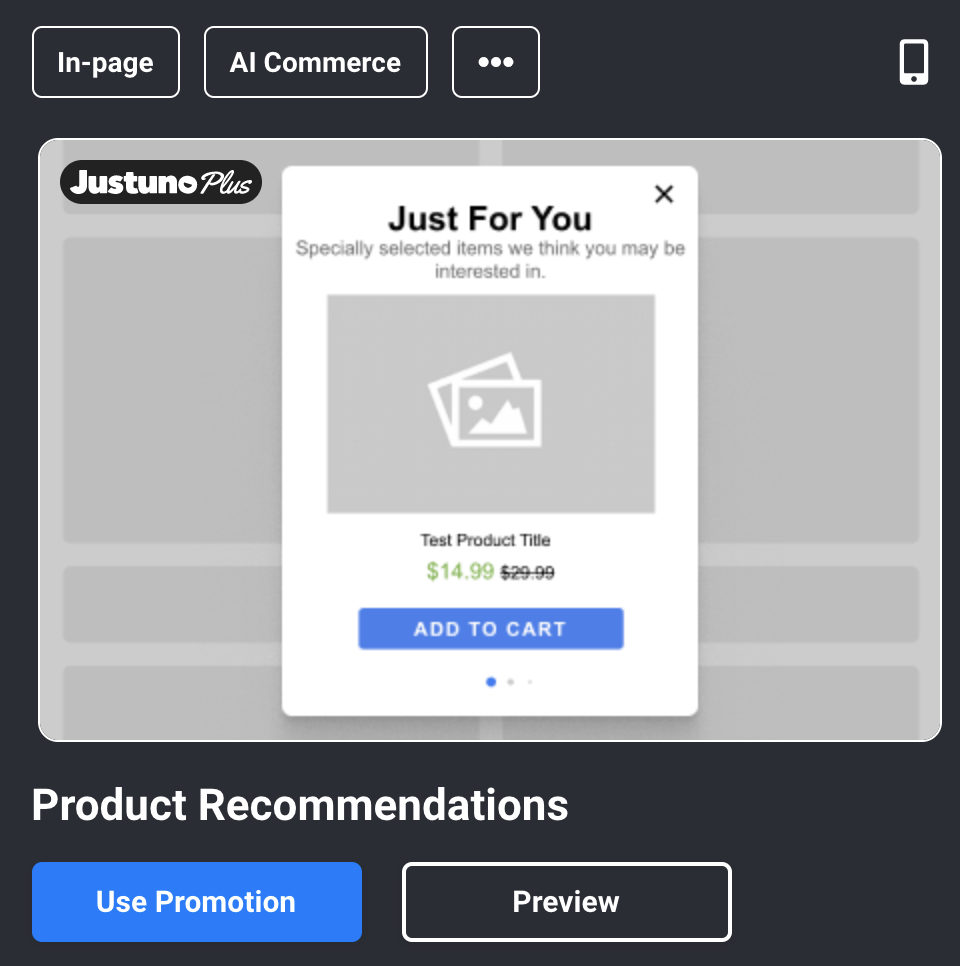The height and width of the screenshot is (966, 960).
Task: Click the ADD TO CART button
Action: tap(490, 628)
